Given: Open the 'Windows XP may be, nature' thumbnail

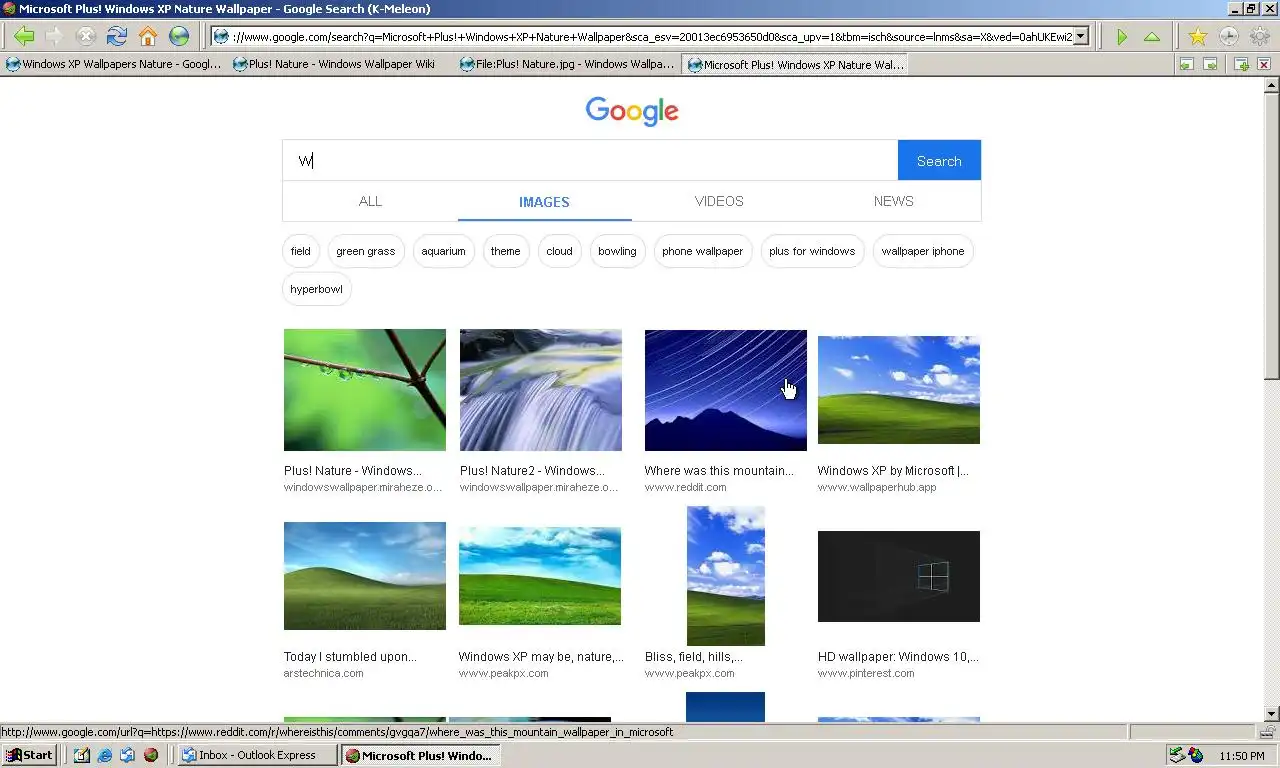Looking at the screenshot, I should (540, 576).
